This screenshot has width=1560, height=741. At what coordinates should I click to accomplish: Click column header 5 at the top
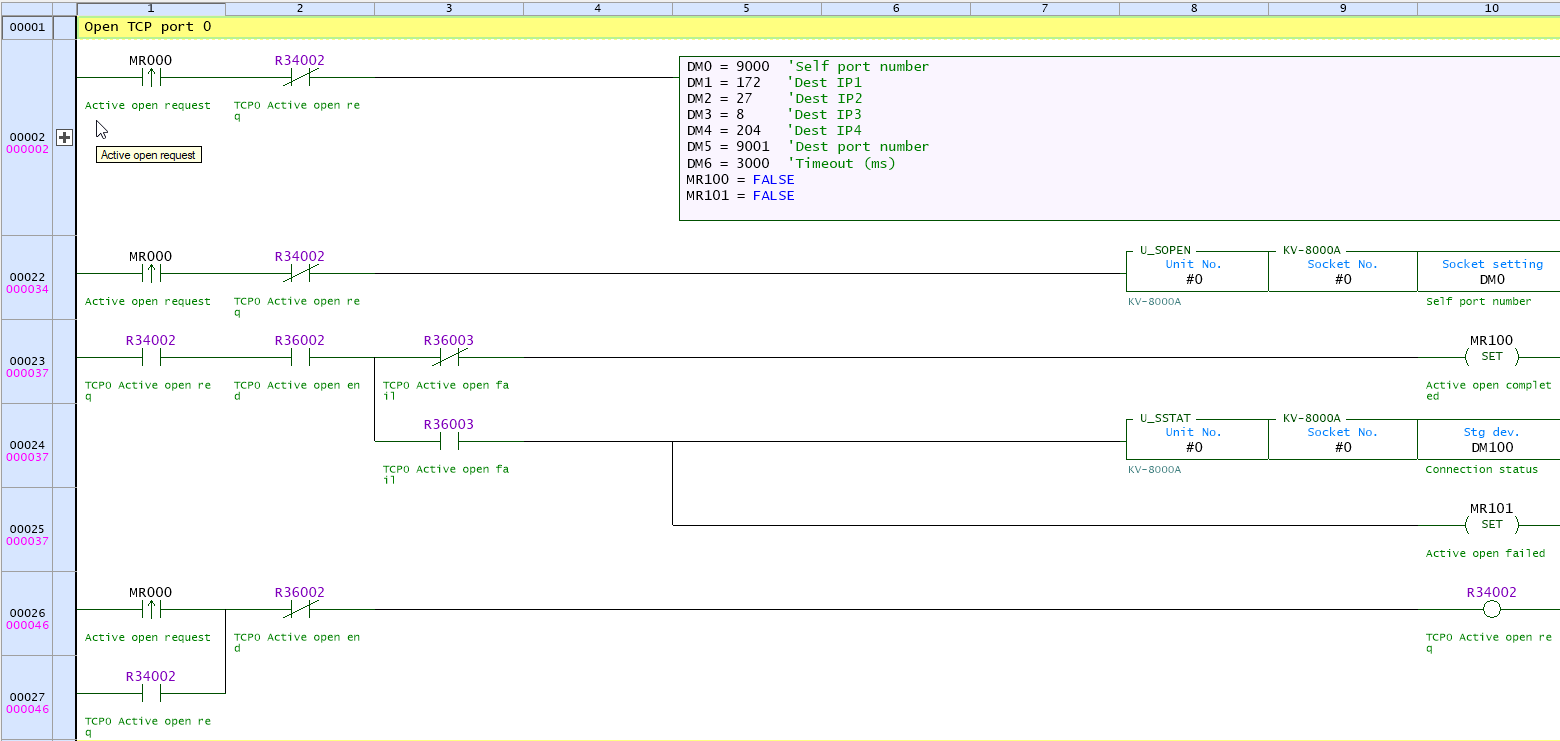pos(746,7)
